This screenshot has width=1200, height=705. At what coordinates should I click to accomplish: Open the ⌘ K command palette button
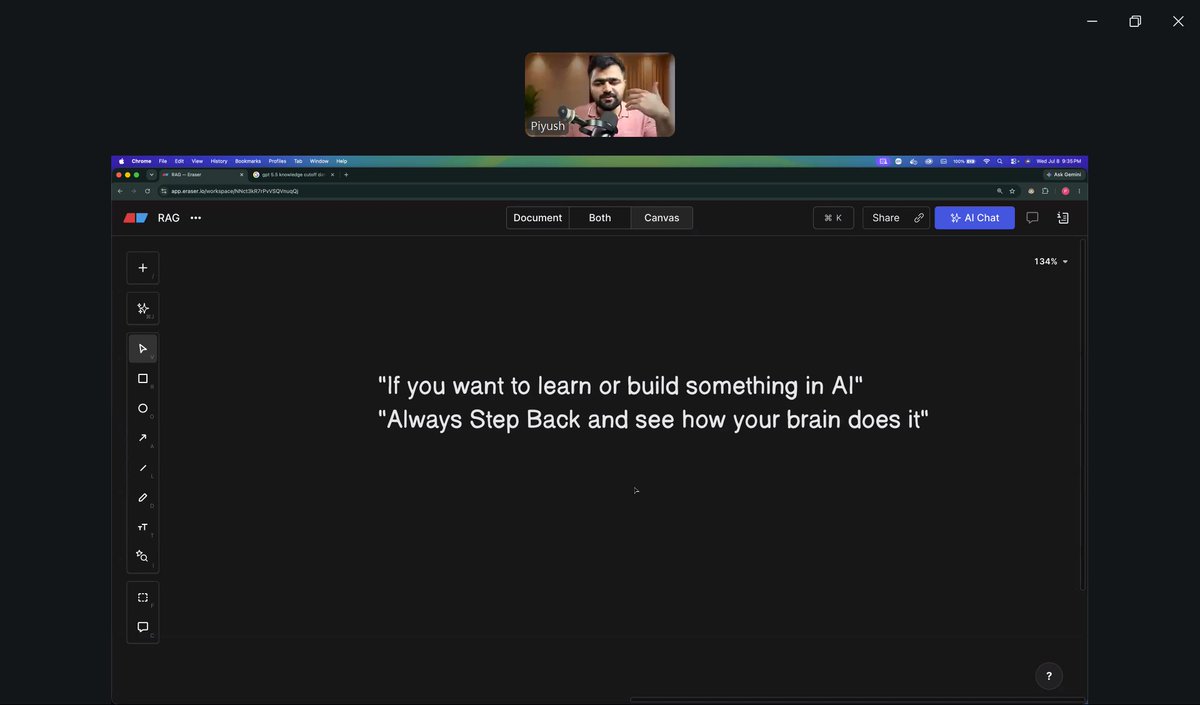833,218
